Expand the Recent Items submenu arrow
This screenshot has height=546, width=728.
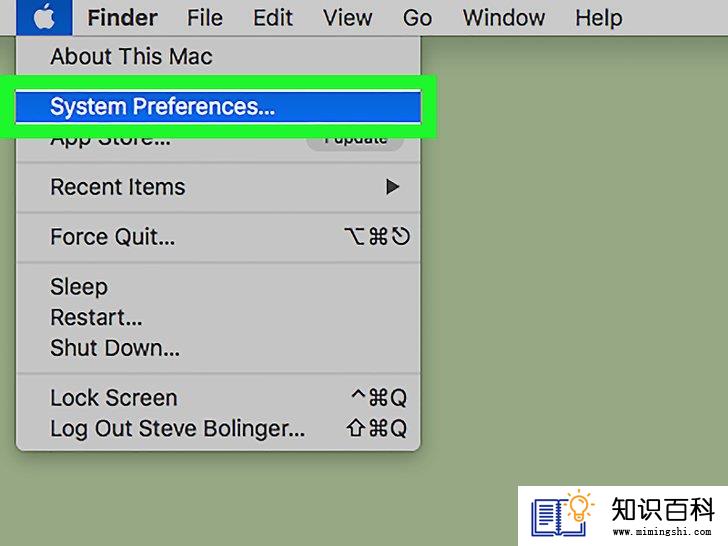[x=392, y=187]
